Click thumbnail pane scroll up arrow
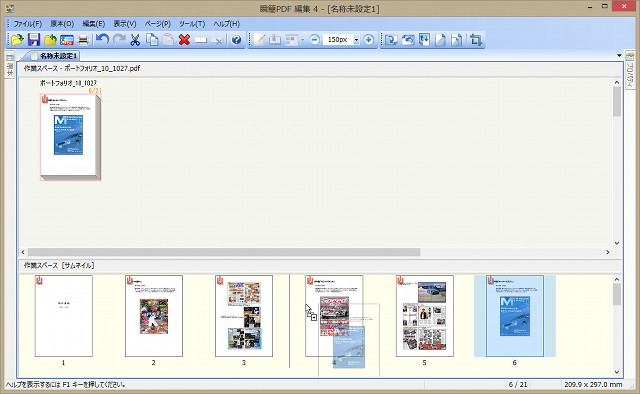This screenshot has width=640, height=394. [617, 279]
